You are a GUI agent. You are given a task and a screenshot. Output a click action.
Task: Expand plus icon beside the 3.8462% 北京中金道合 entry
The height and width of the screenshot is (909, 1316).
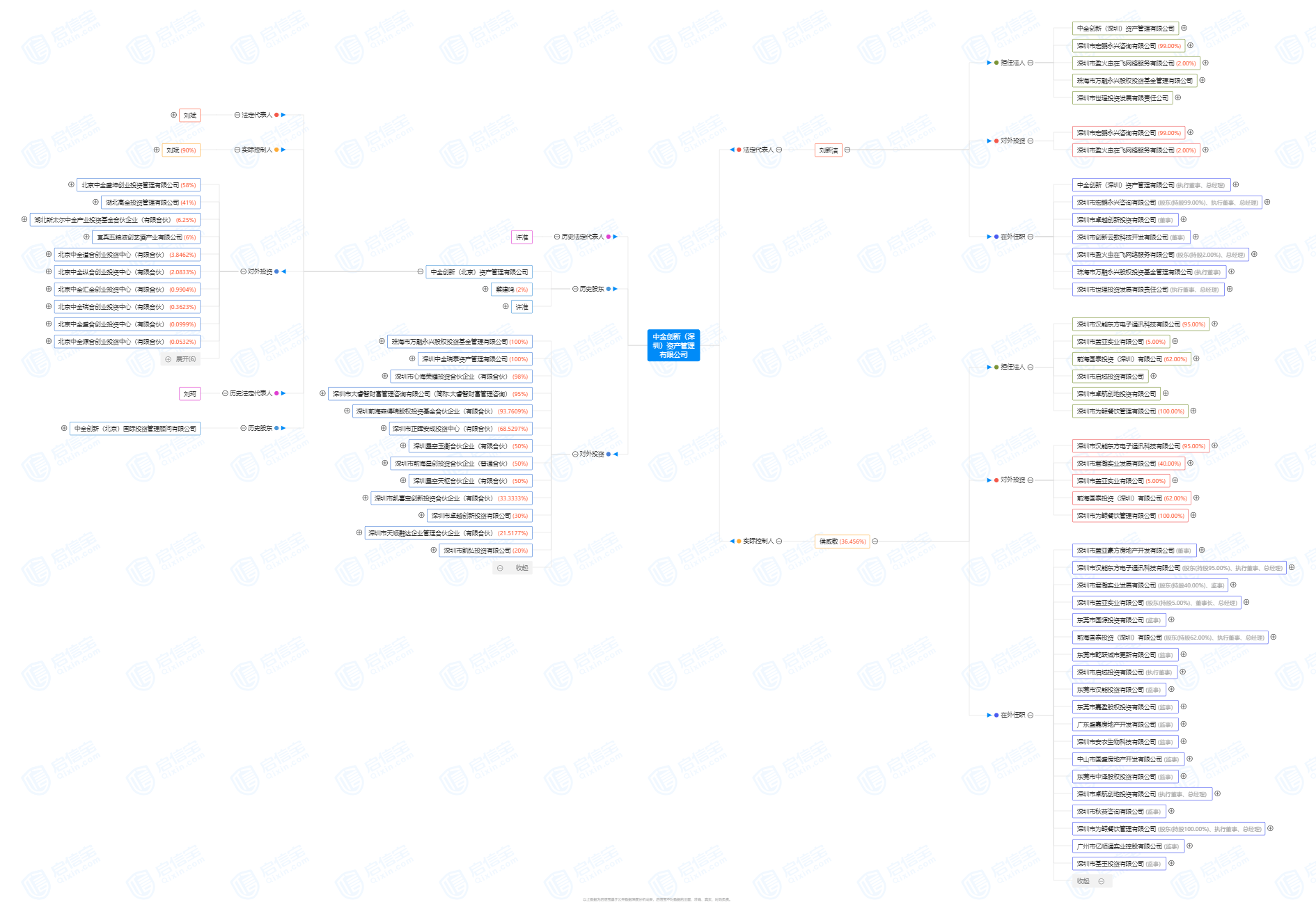pyautogui.click(x=49, y=254)
